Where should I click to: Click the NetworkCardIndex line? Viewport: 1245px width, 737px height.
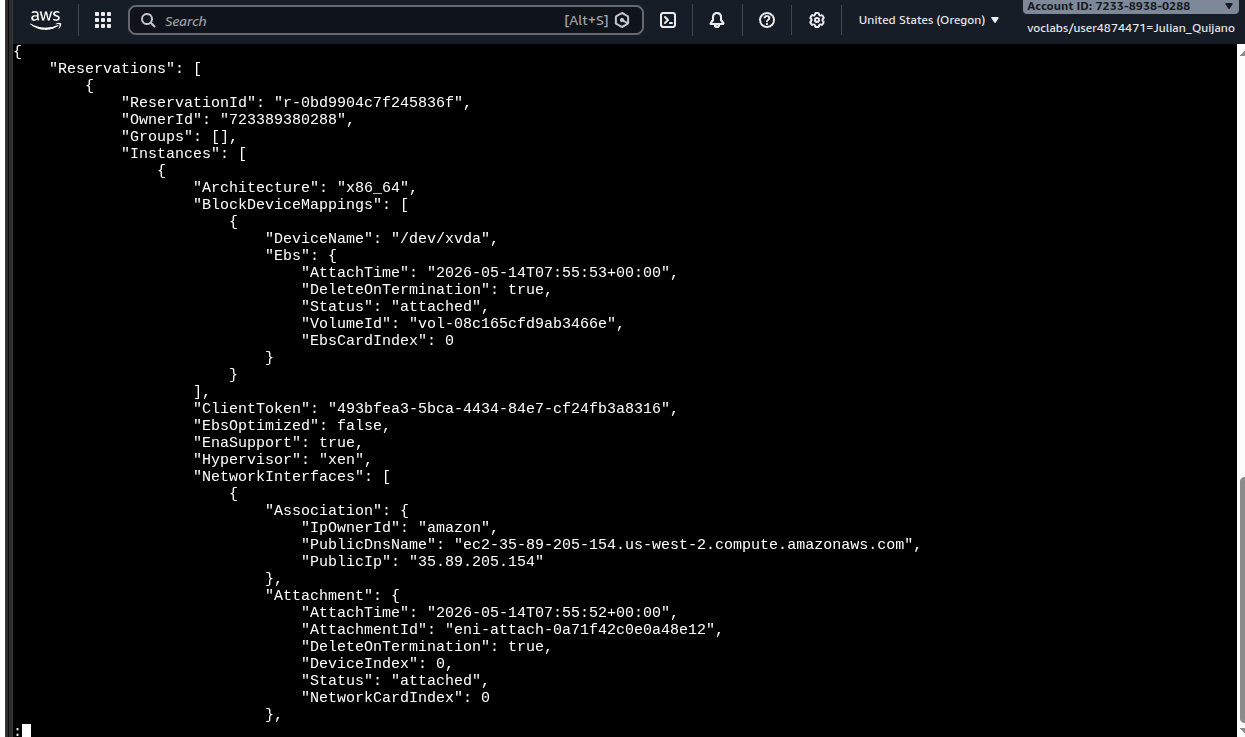[x=395, y=697]
